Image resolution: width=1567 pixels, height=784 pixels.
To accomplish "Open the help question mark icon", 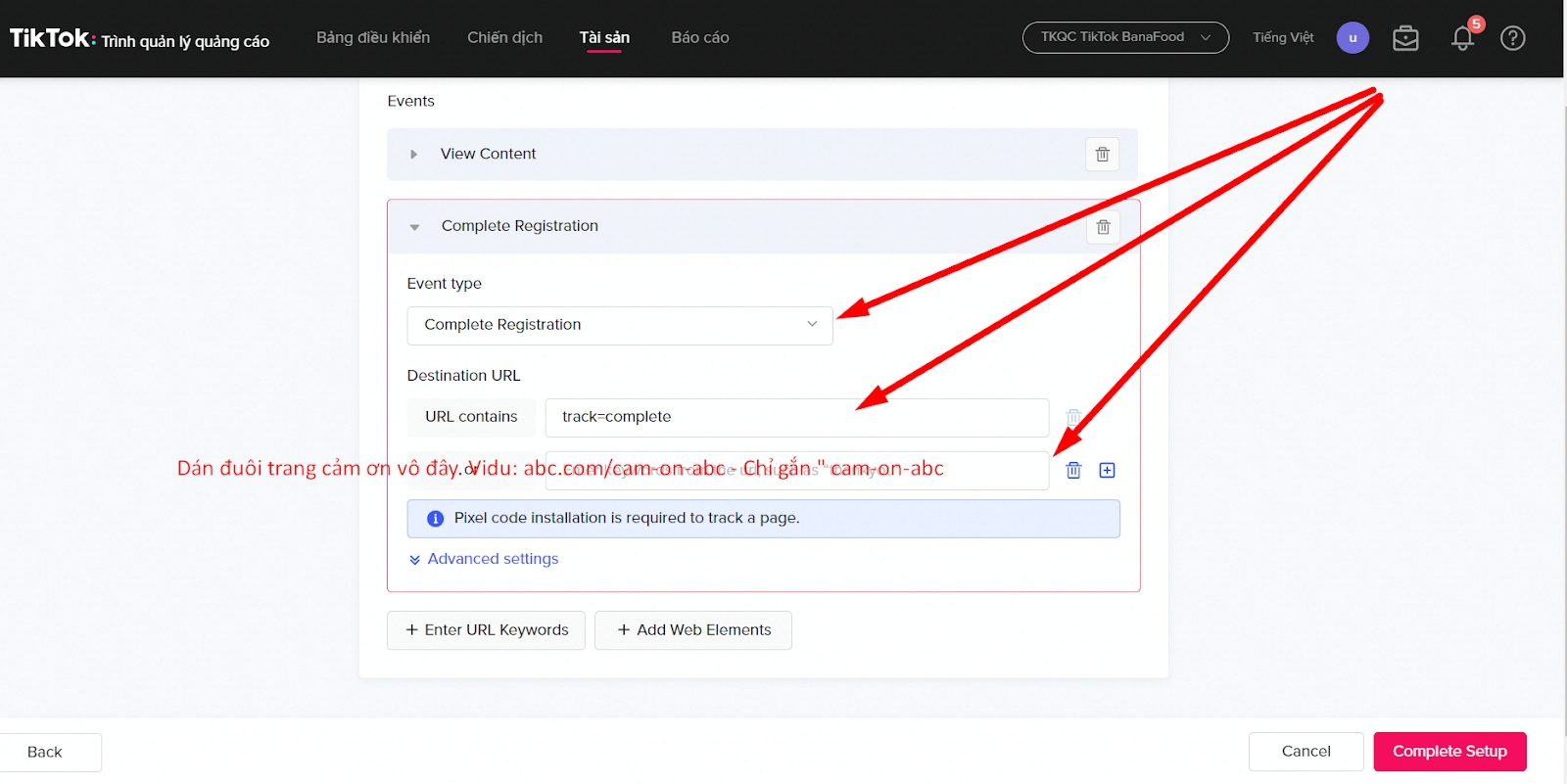I will 1513,38.
